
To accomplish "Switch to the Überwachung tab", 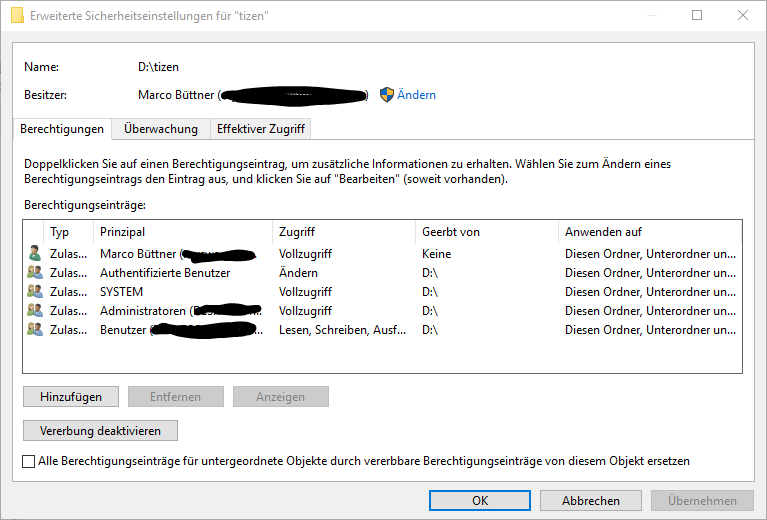I will tap(160, 129).
